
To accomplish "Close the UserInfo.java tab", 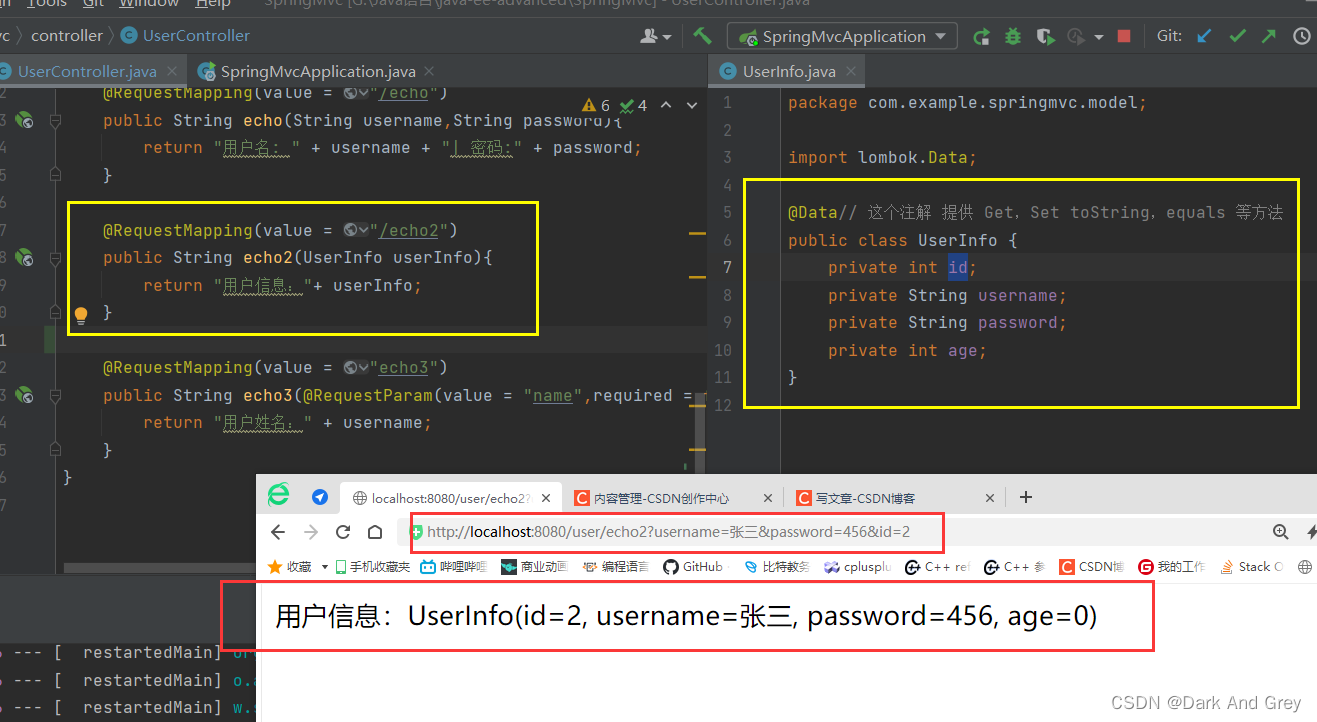I will click(x=851, y=71).
